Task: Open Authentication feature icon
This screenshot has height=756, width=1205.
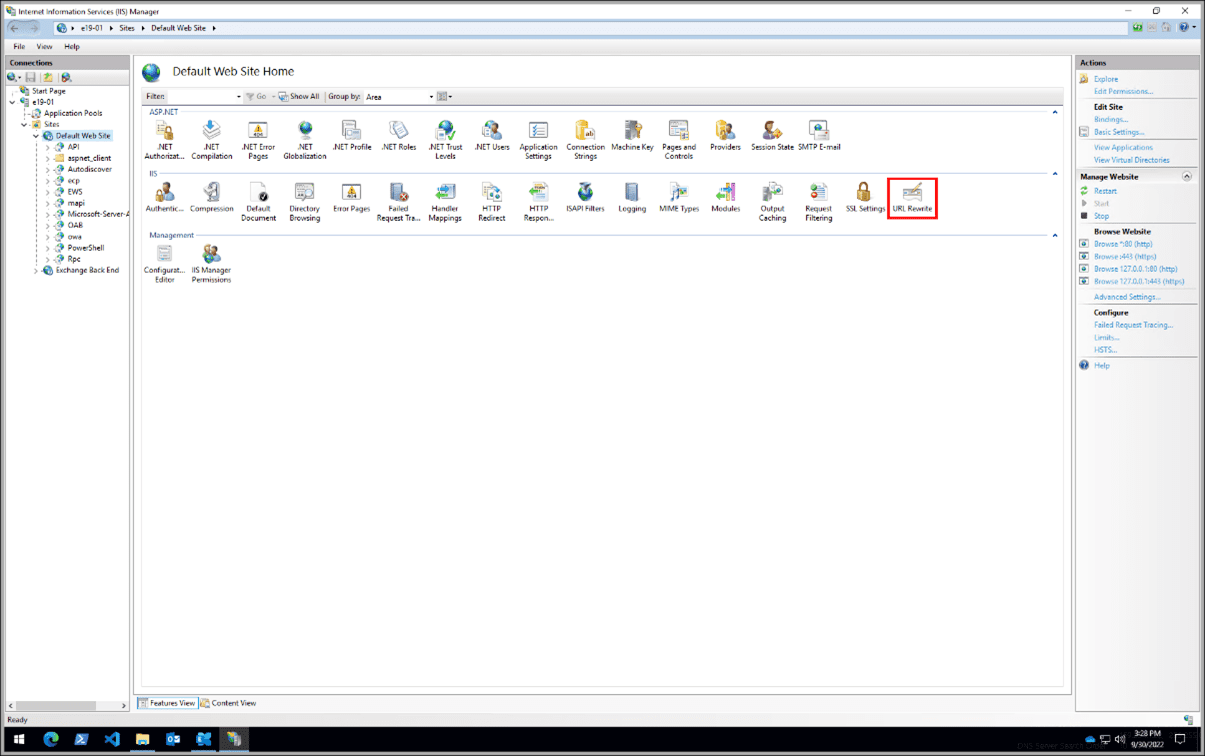Action: [164, 198]
